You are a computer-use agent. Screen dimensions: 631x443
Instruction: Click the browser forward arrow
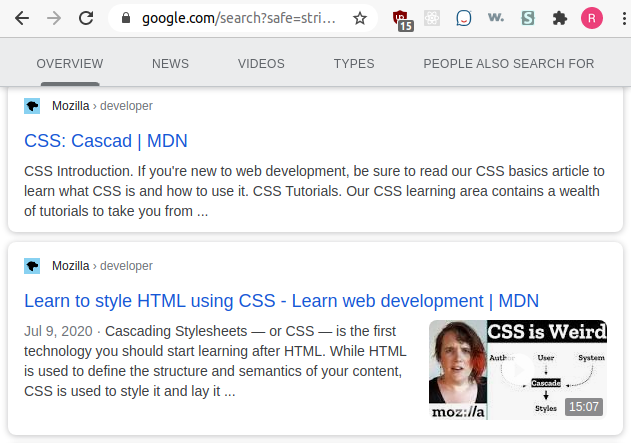click(x=54, y=18)
